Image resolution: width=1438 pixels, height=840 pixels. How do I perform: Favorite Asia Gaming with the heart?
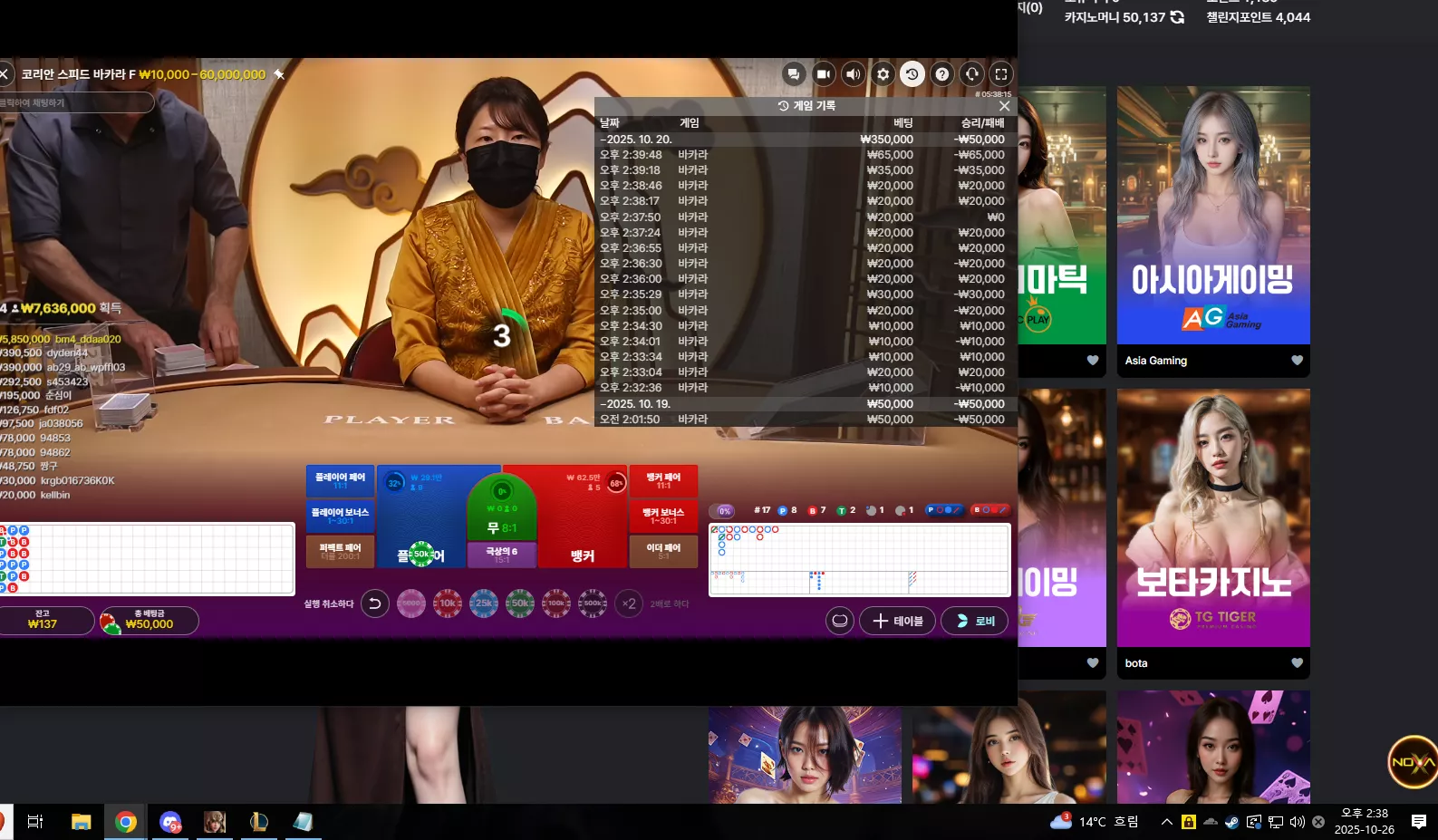[1297, 361]
